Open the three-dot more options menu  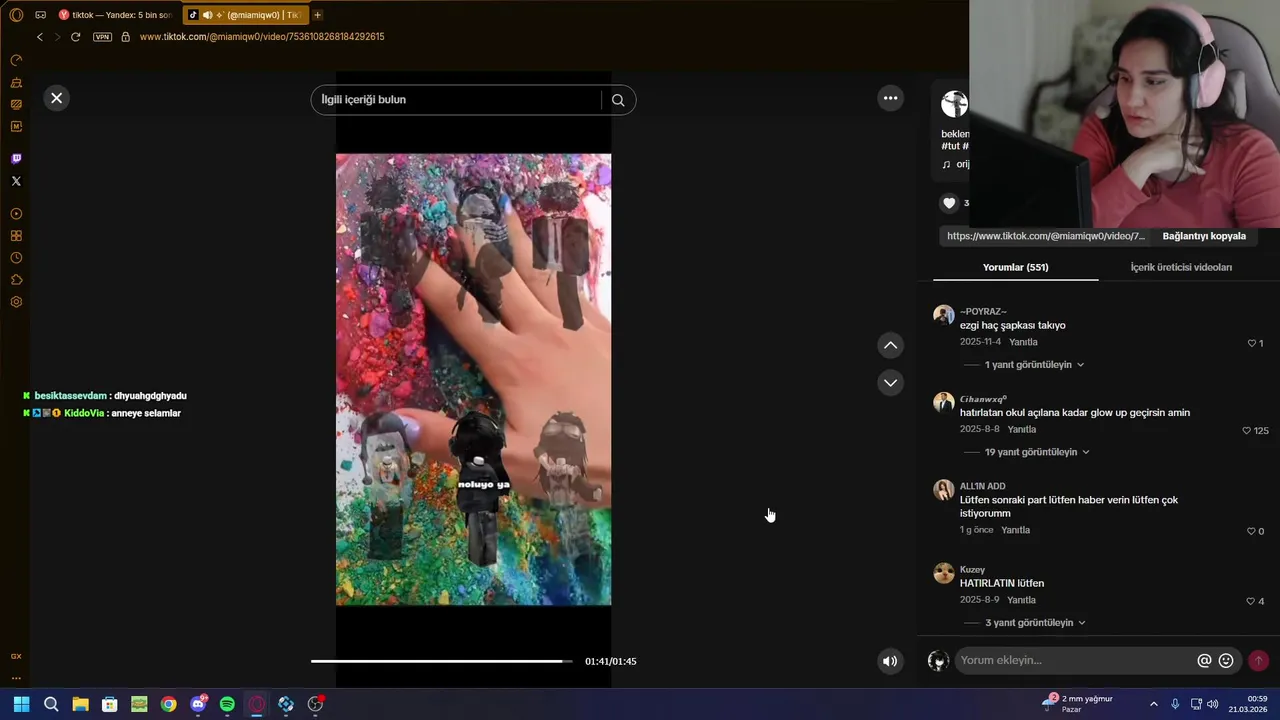(890, 98)
